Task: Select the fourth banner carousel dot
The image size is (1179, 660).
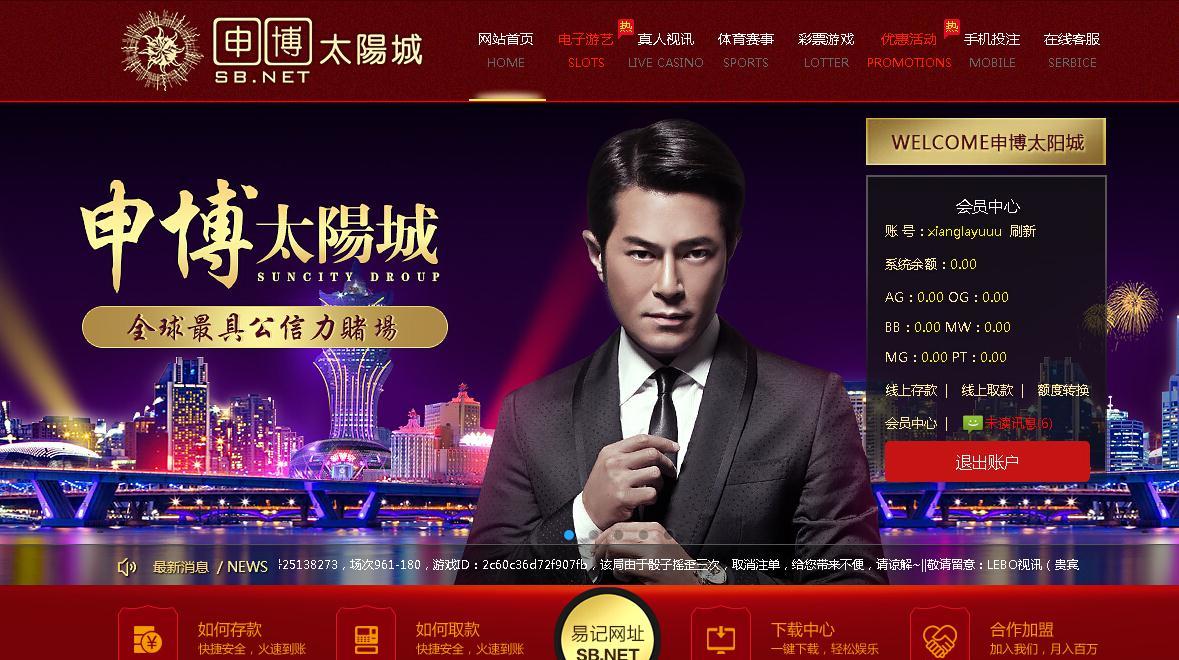Action: point(644,535)
